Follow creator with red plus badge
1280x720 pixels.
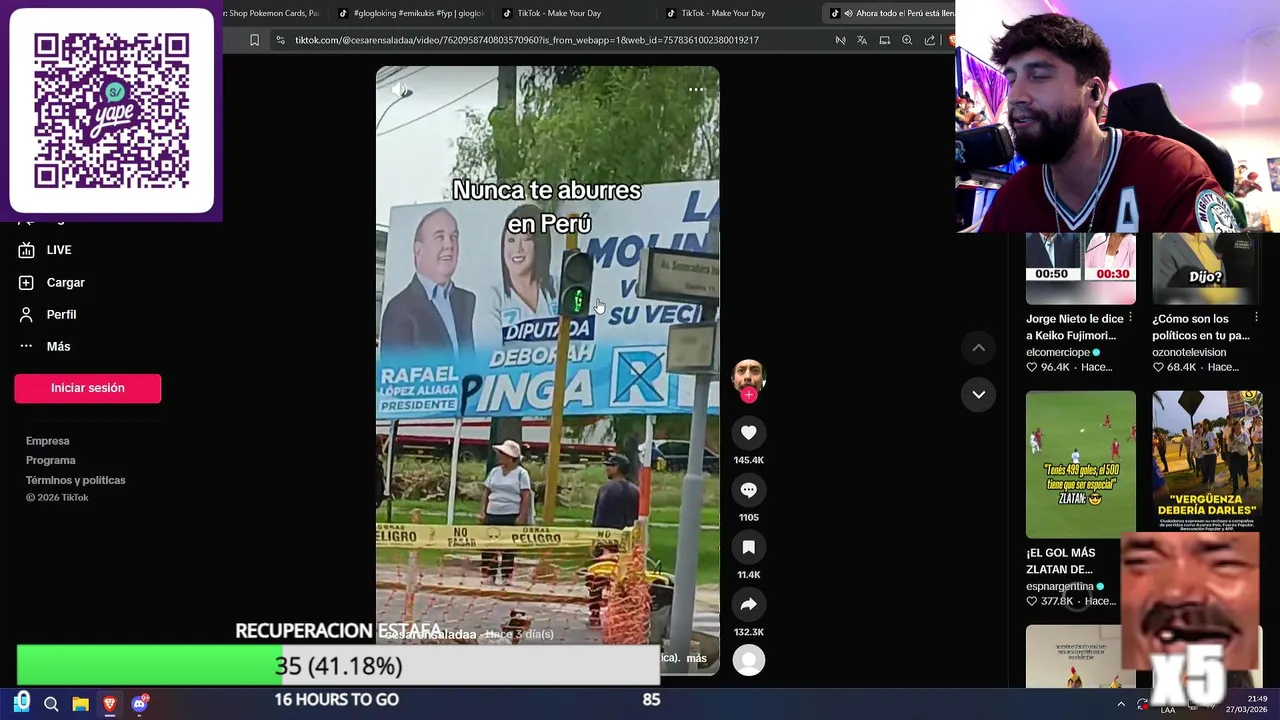point(749,395)
